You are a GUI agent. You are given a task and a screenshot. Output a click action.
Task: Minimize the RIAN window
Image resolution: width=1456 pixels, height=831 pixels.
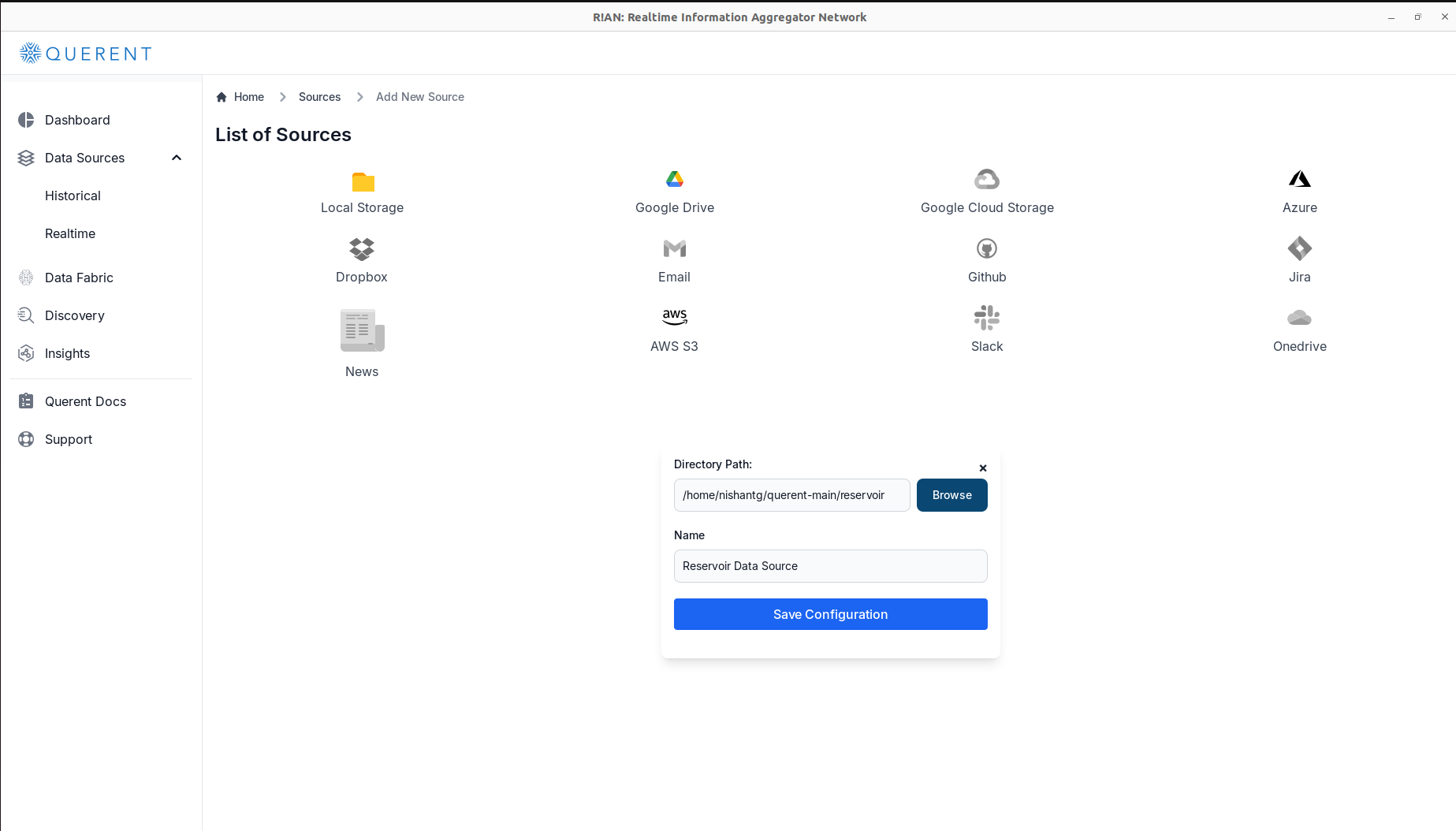[1391, 17]
